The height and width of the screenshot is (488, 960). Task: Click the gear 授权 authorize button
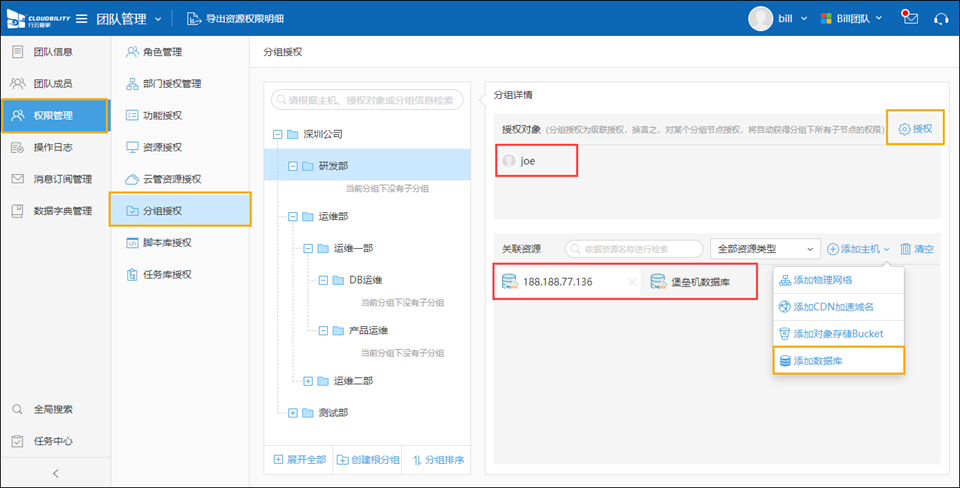pos(914,129)
